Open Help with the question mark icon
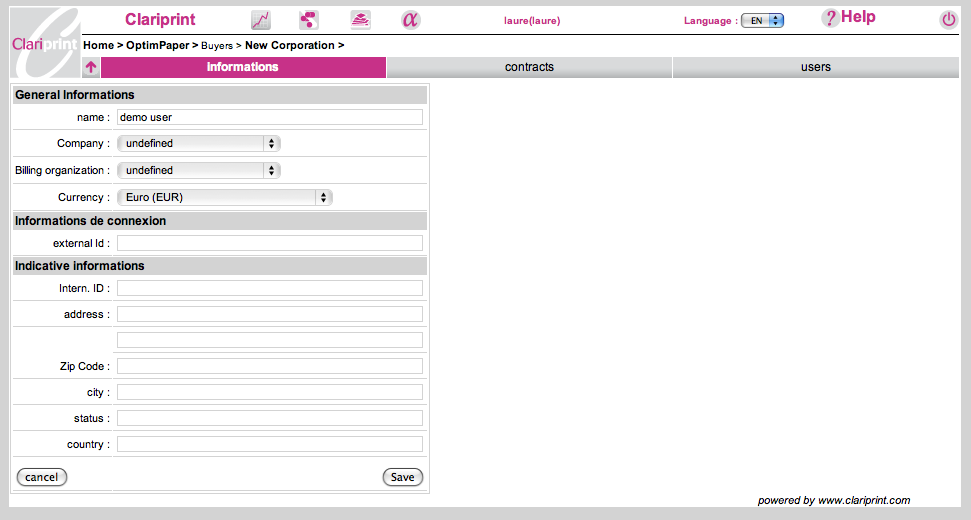The height and width of the screenshot is (520, 971). click(829, 18)
